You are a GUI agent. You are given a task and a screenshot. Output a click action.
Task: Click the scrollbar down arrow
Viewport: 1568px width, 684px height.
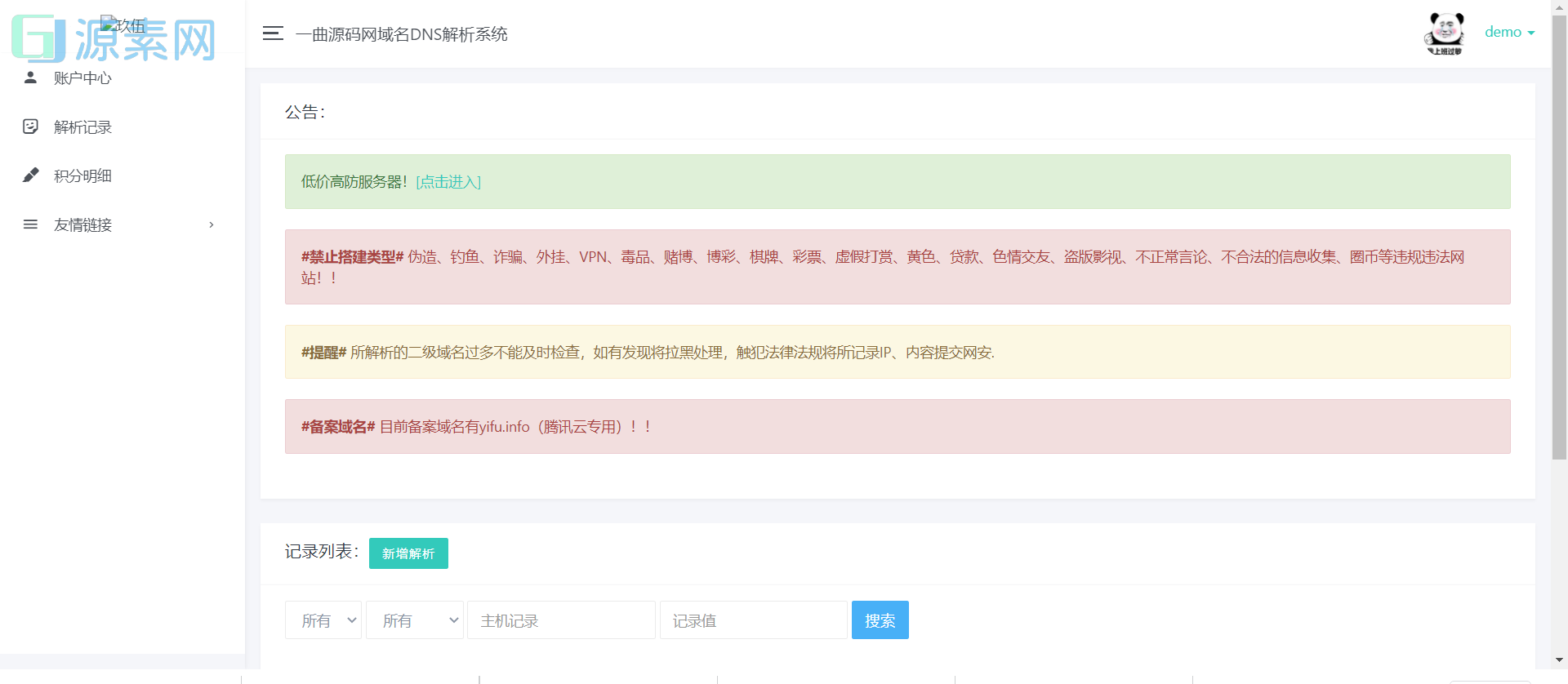click(x=1559, y=660)
